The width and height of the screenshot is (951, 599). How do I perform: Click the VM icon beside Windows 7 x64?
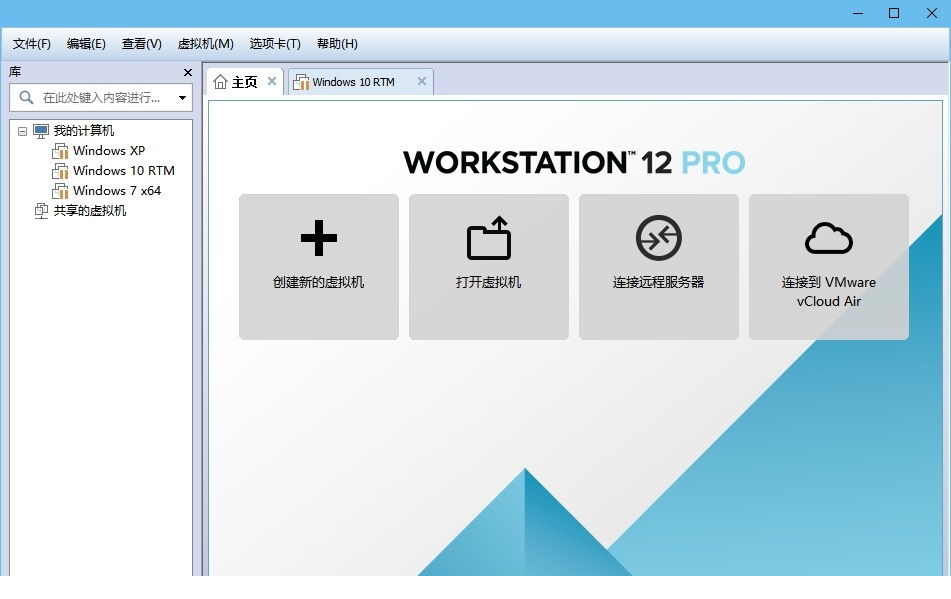click(x=60, y=191)
